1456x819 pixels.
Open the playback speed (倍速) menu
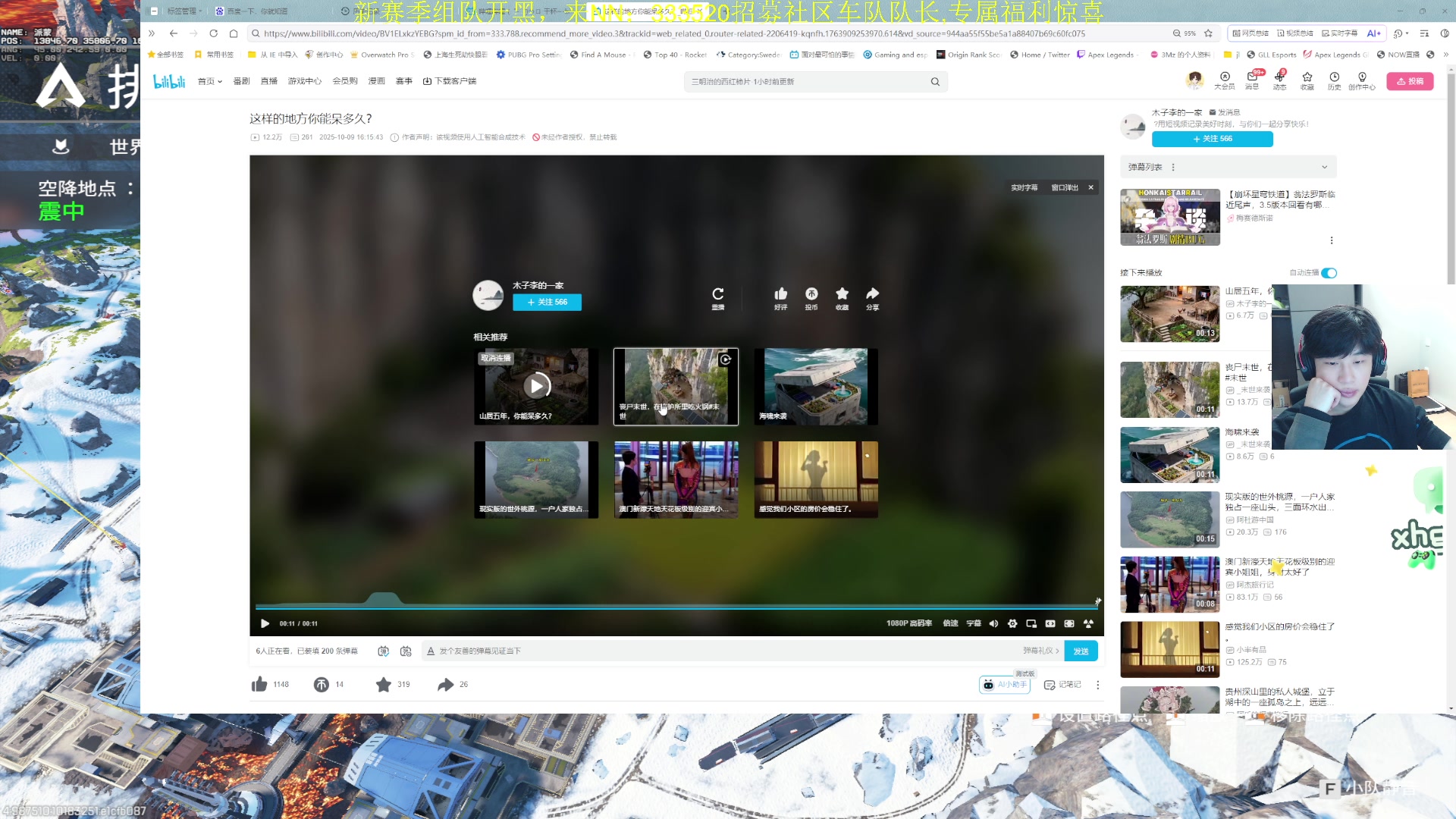coord(950,623)
